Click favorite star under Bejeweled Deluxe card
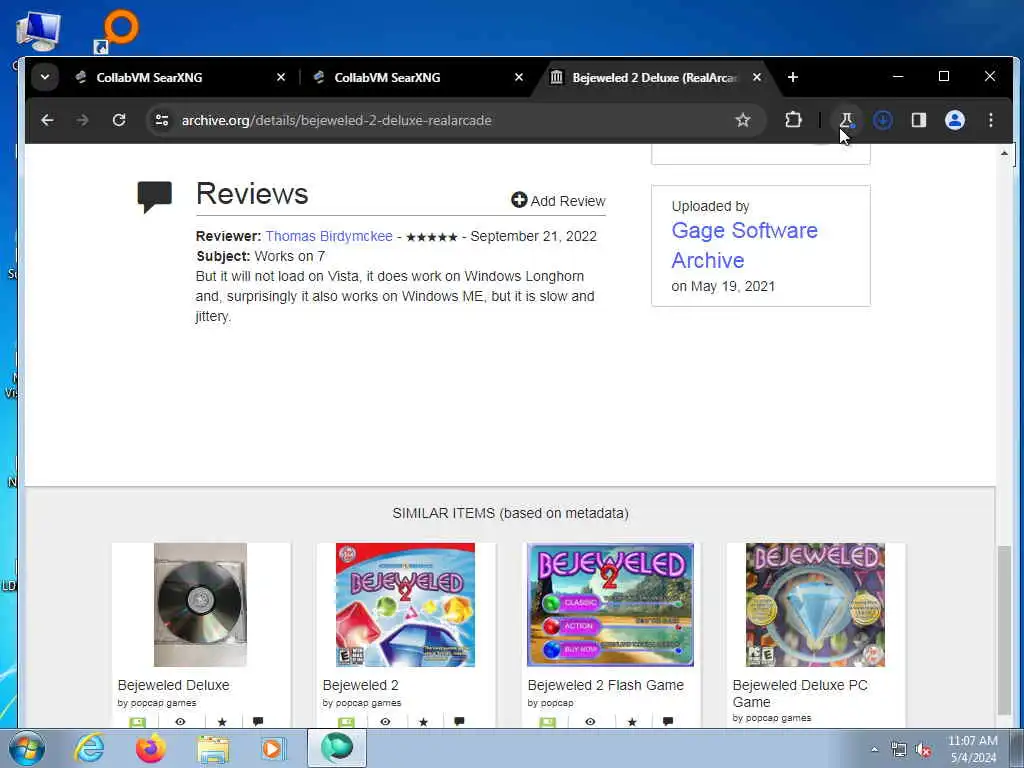1024x768 pixels. tap(222, 722)
